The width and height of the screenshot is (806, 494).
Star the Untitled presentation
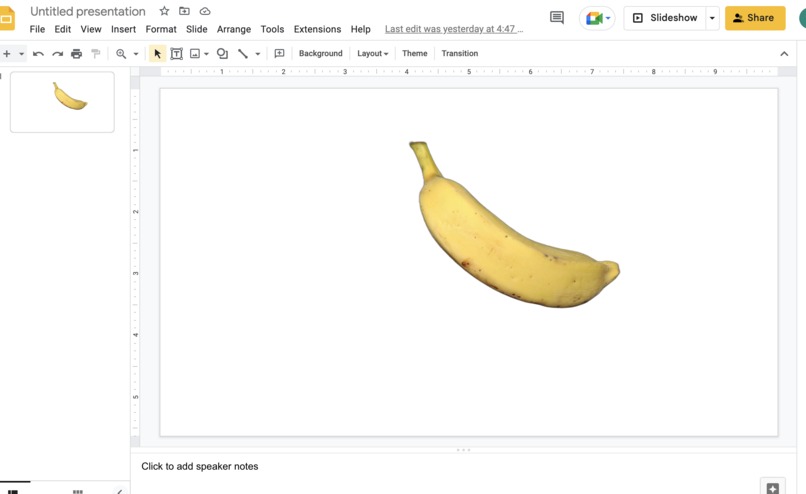(164, 11)
